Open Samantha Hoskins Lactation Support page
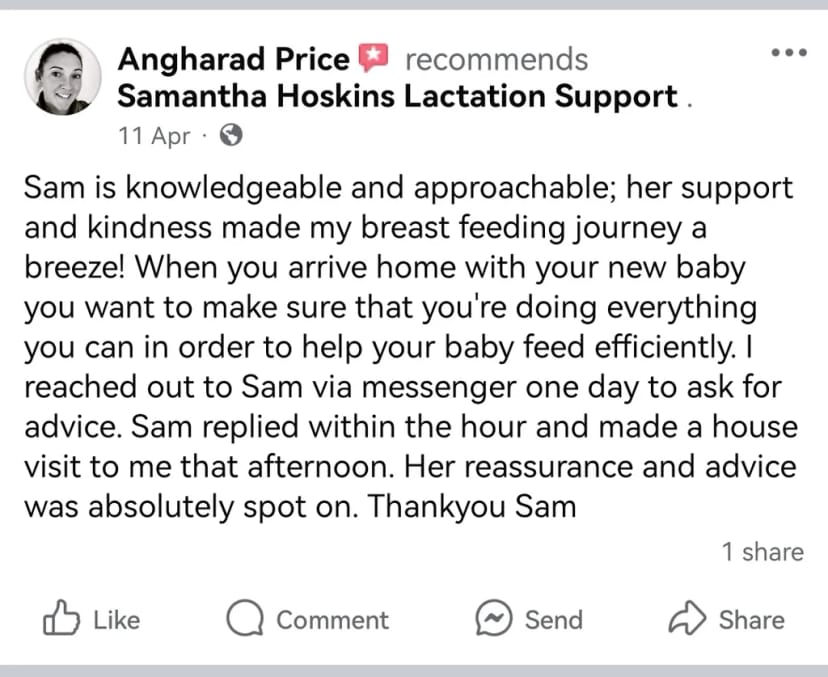 coord(397,97)
